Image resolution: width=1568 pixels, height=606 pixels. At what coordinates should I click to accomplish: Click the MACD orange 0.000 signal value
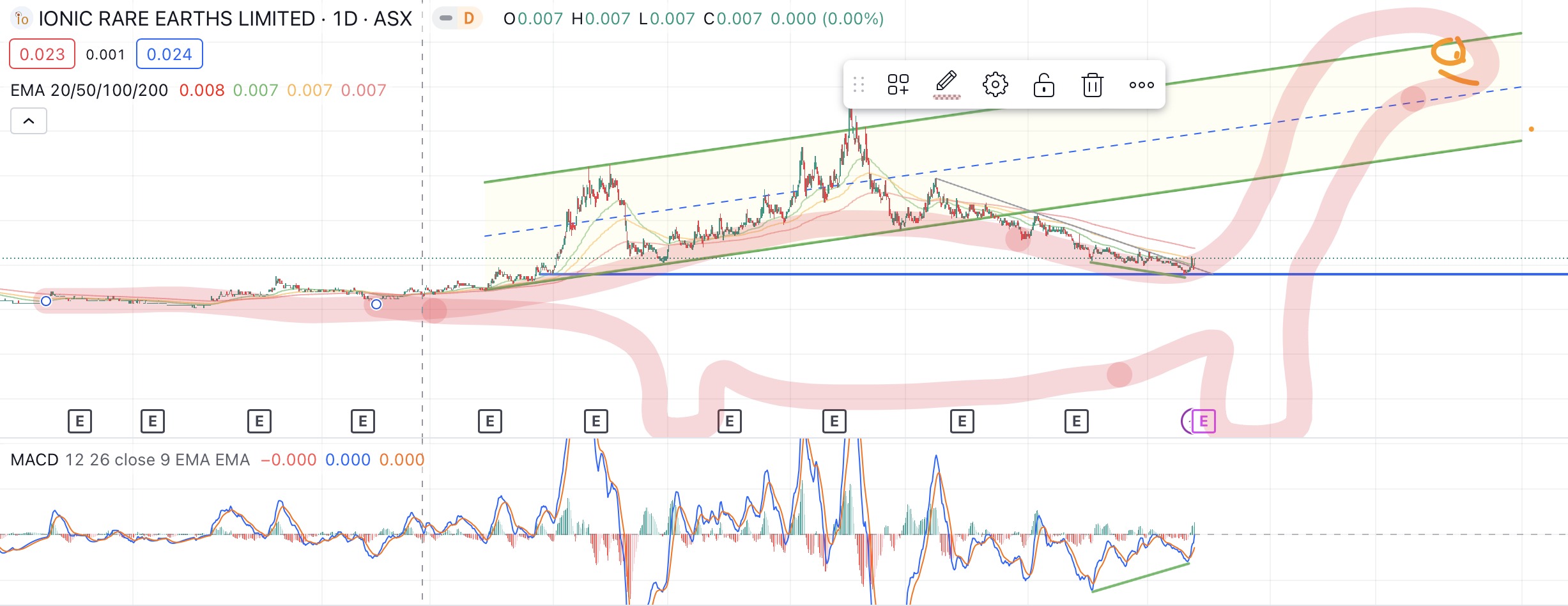pyautogui.click(x=401, y=460)
